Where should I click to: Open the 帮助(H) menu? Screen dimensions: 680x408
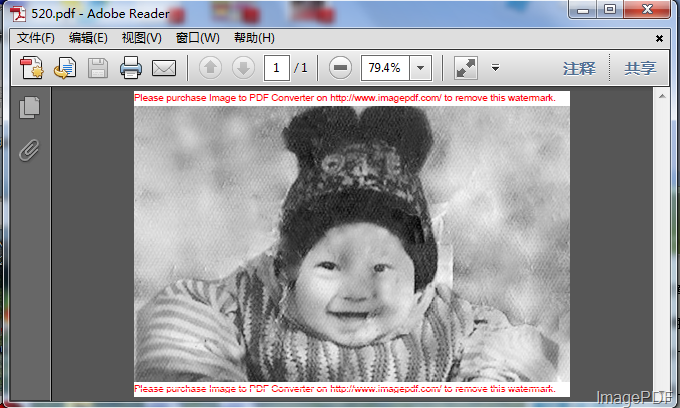[254, 38]
